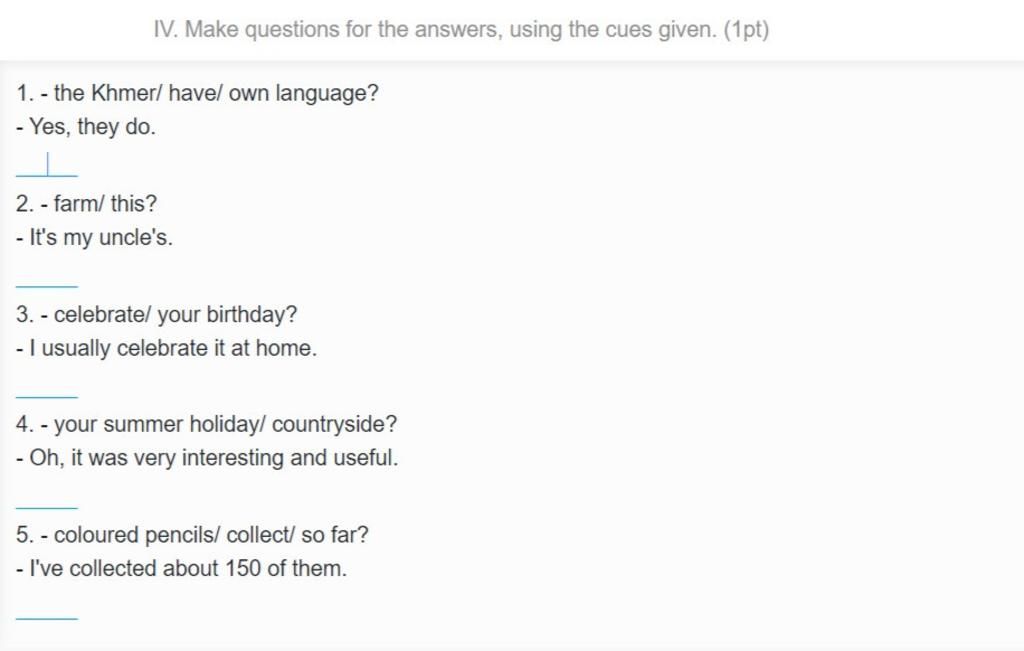Image resolution: width=1024 pixels, height=651 pixels.
Task: Click the word 'countryside?' in question 4
Action: pos(334,425)
